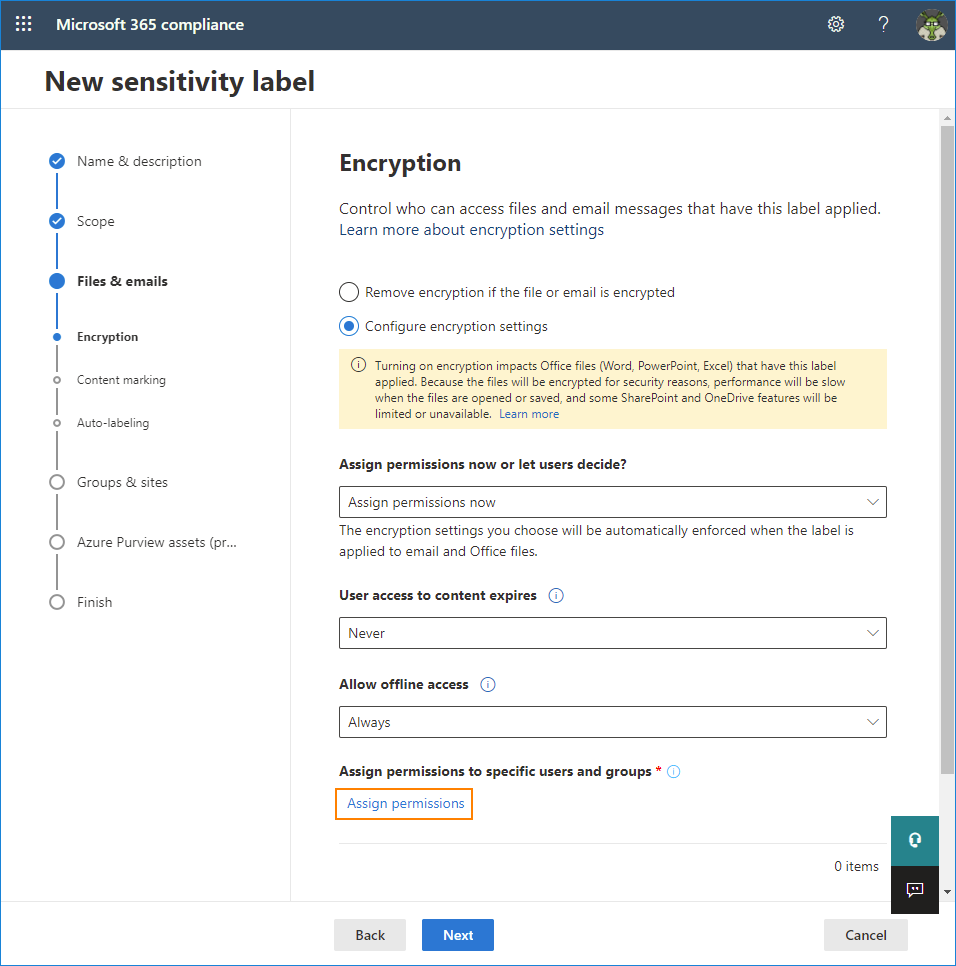Click the info icon beside User access to content expires

pyautogui.click(x=556, y=595)
